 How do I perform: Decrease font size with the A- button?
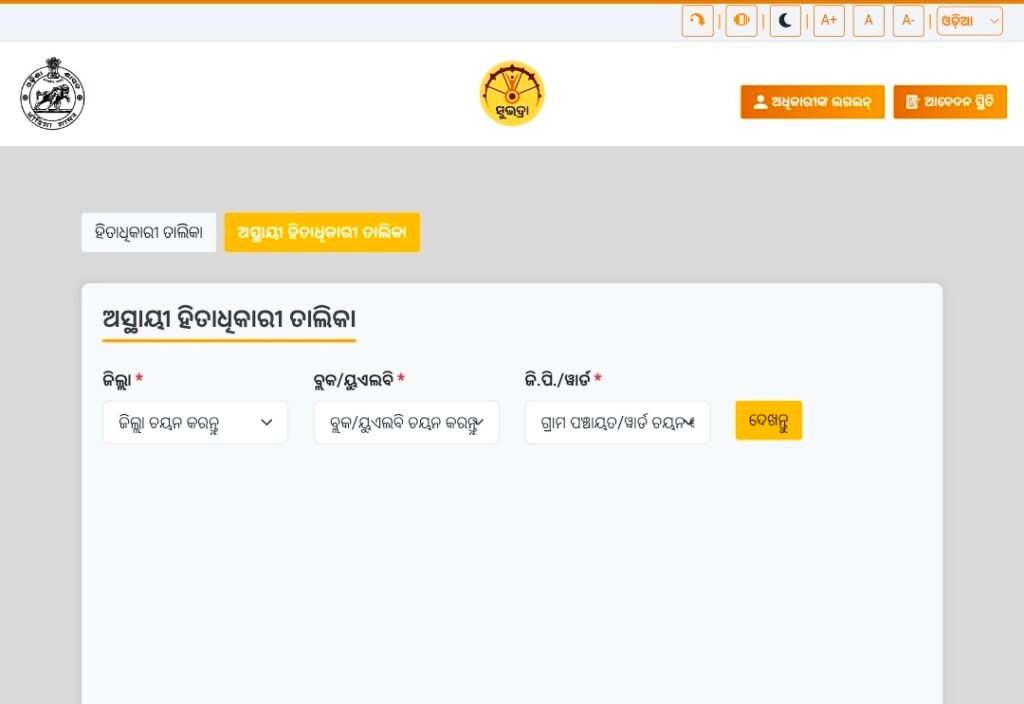pos(908,21)
